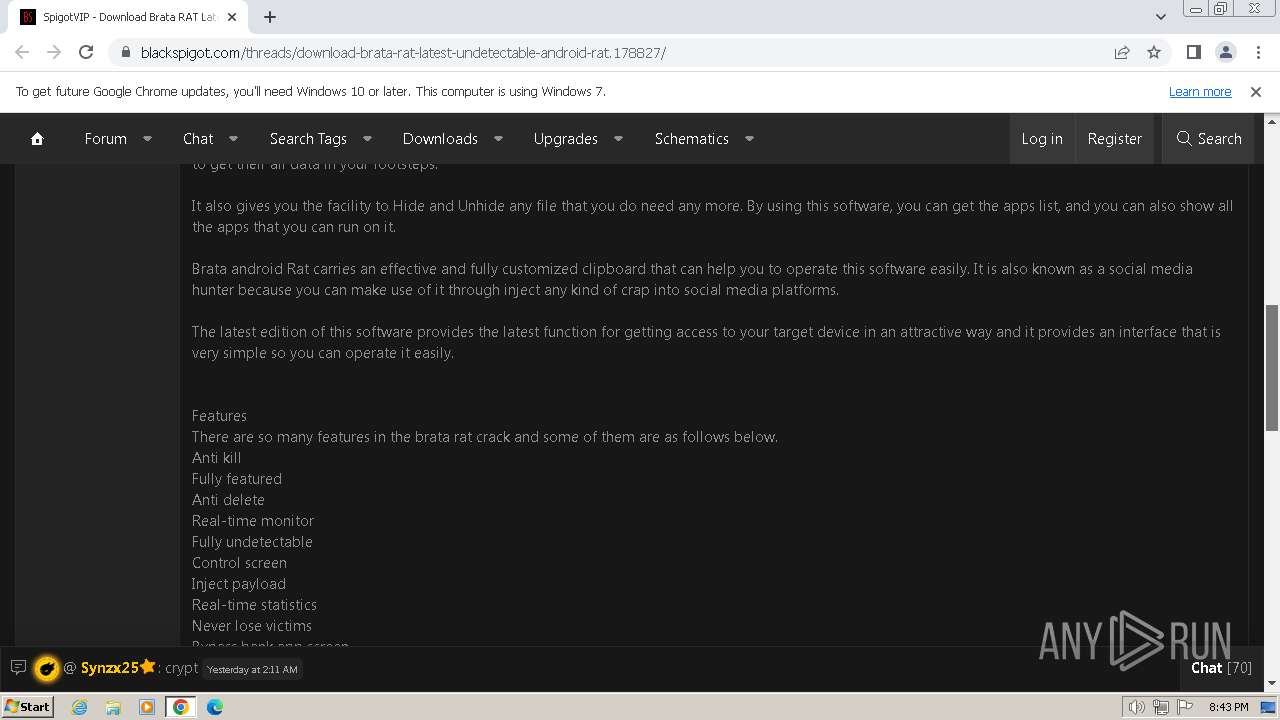Open media player from taskbar
The width and height of the screenshot is (1280, 720).
[x=147, y=707]
